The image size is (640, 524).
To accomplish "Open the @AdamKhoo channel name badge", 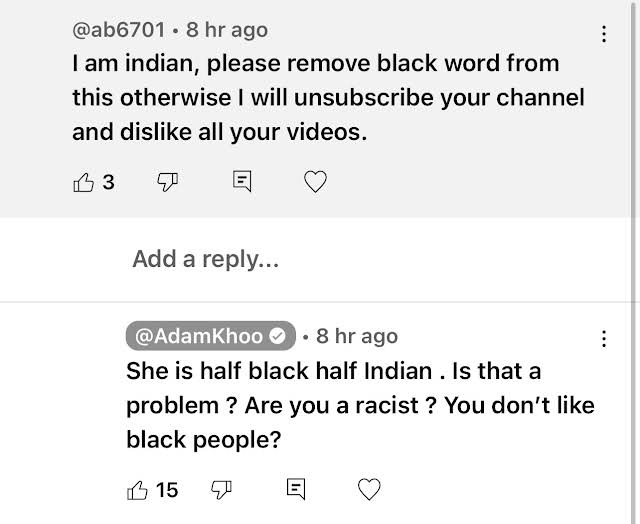I will point(211,336).
